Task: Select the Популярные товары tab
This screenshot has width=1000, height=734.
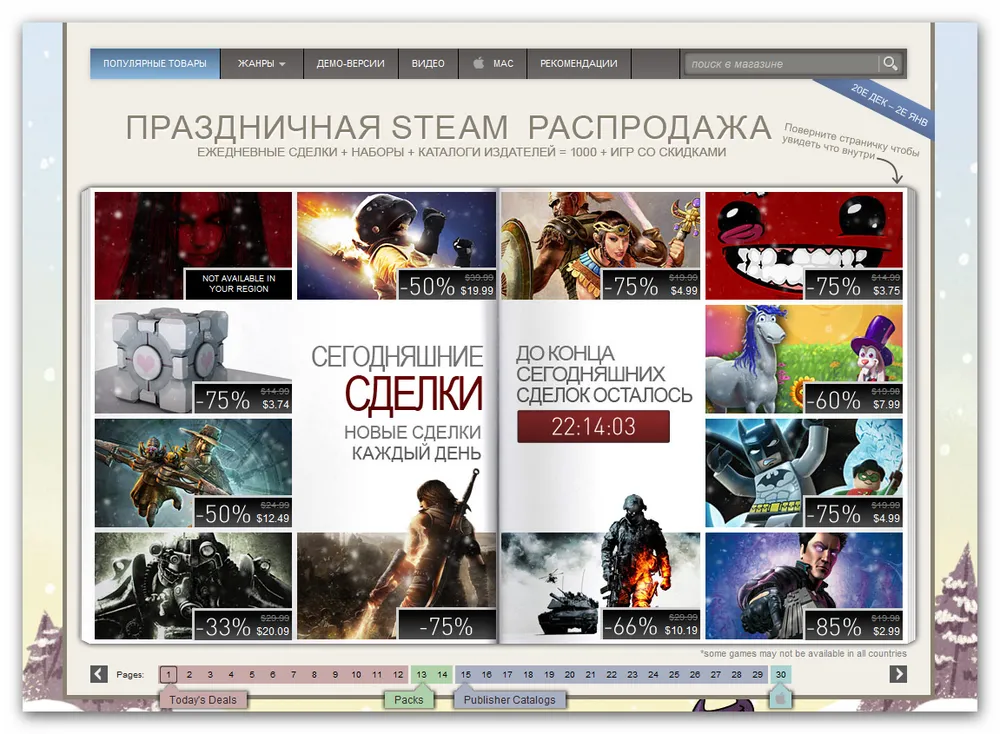Action: (x=154, y=64)
